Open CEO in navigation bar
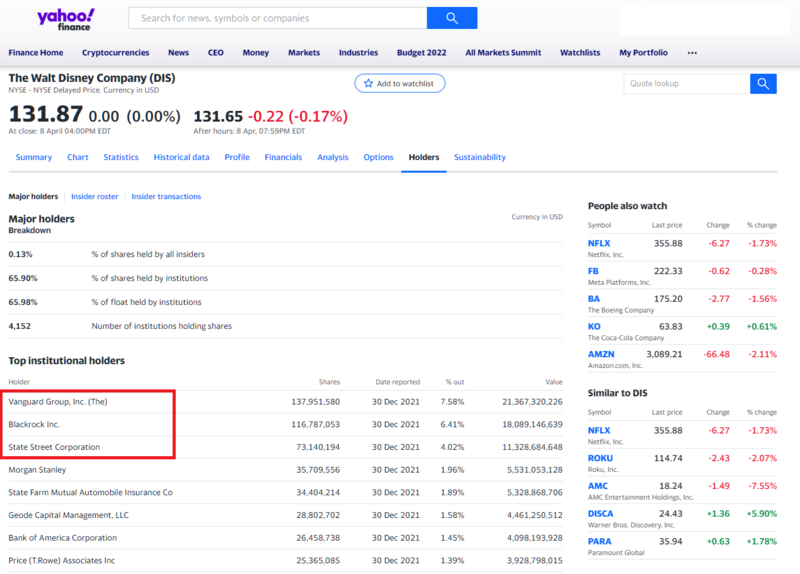800x574 pixels. [x=215, y=53]
